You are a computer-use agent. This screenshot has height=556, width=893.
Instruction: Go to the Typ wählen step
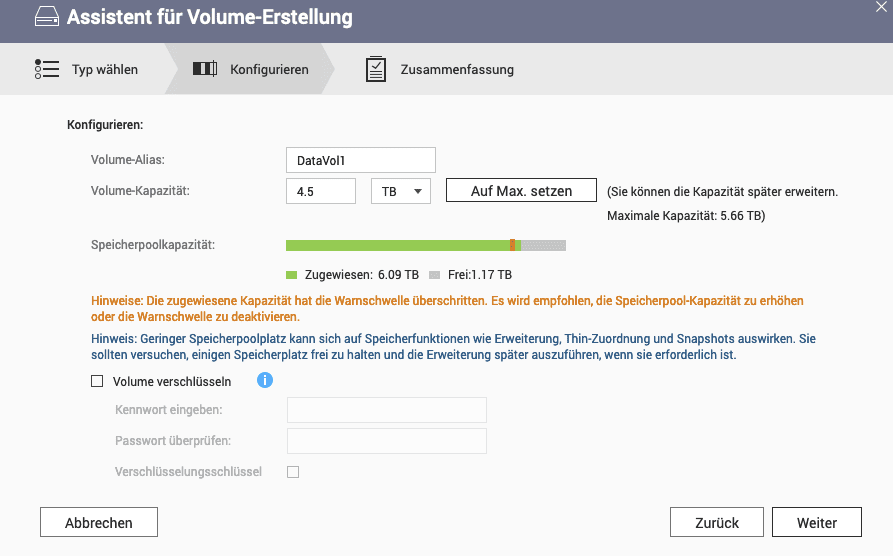click(105, 70)
